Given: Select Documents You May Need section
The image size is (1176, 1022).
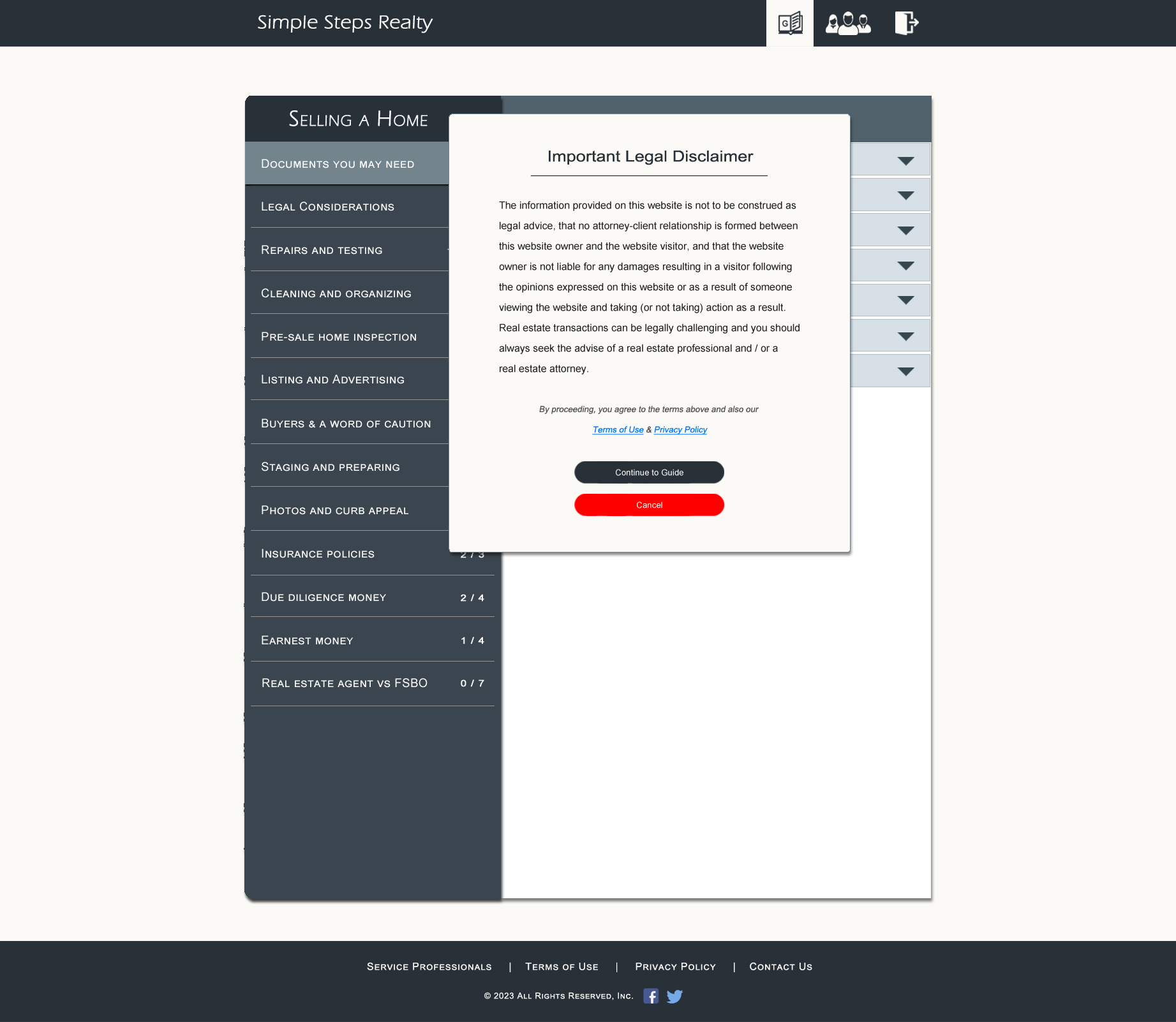Looking at the screenshot, I should point(338,164).
